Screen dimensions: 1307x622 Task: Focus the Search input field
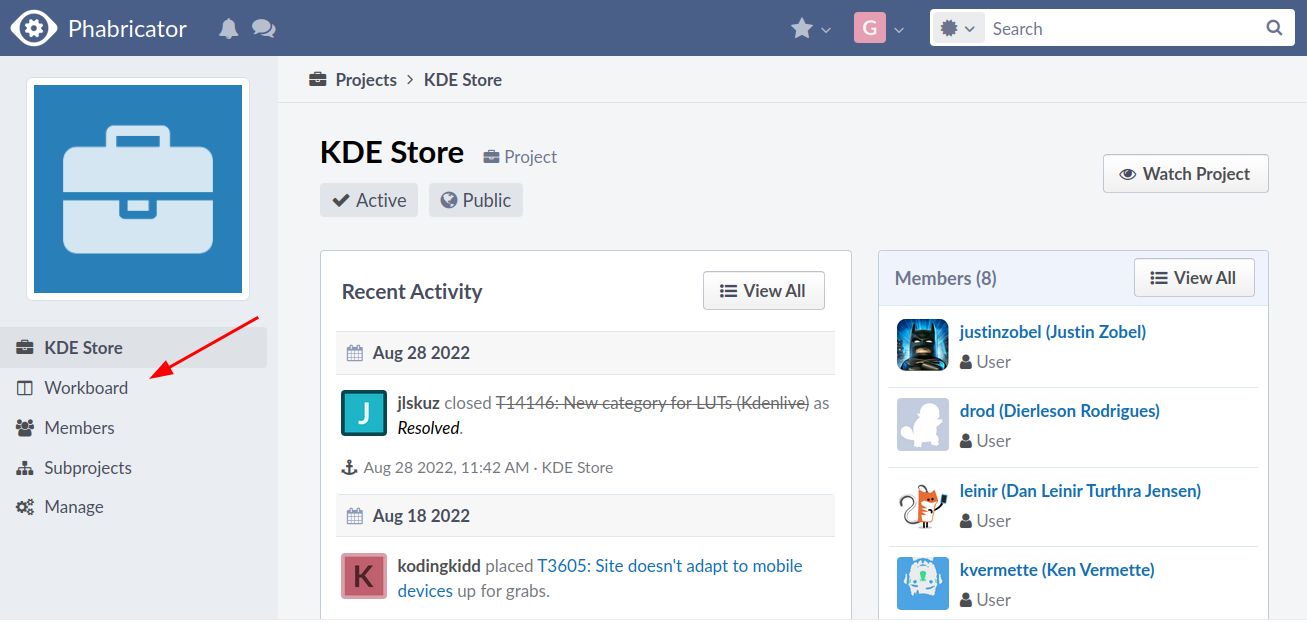click(x=1120, y=29)
